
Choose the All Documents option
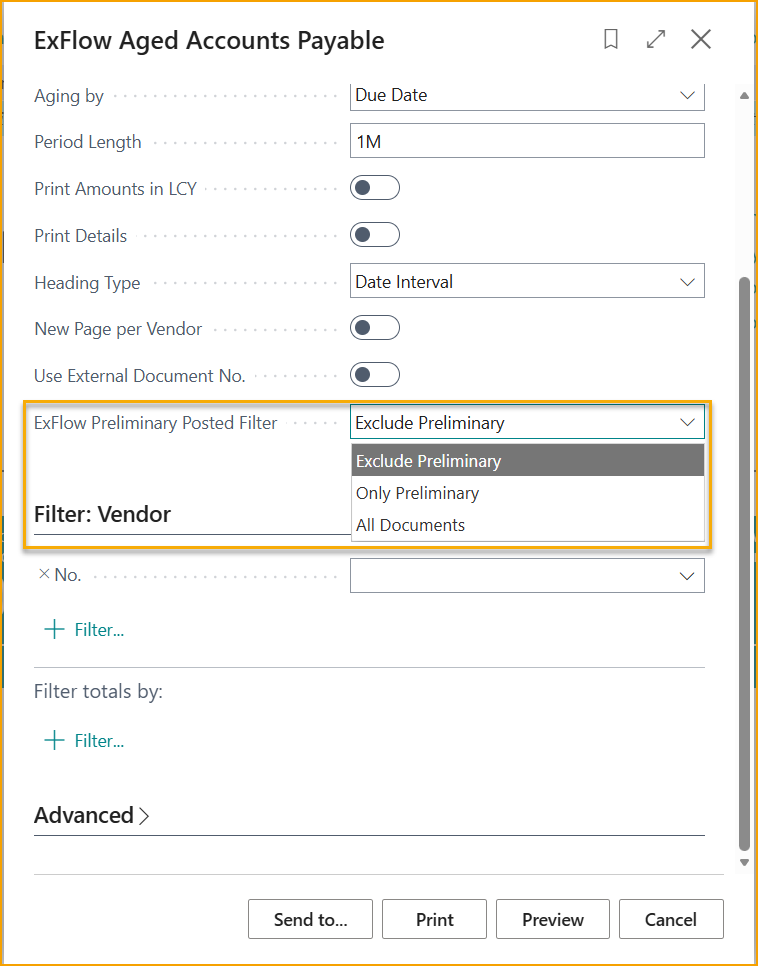(x=410, y=524)
